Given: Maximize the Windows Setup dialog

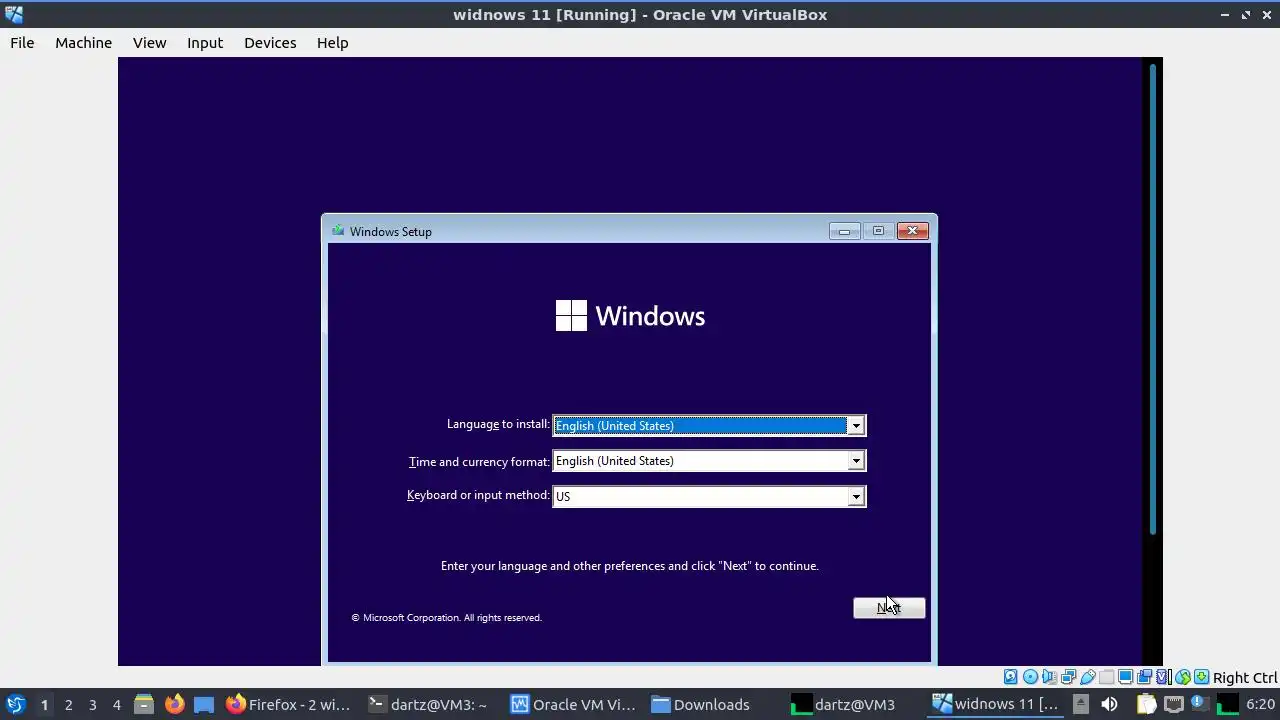Looking at the screenshot, I should [x=878, y=231].
